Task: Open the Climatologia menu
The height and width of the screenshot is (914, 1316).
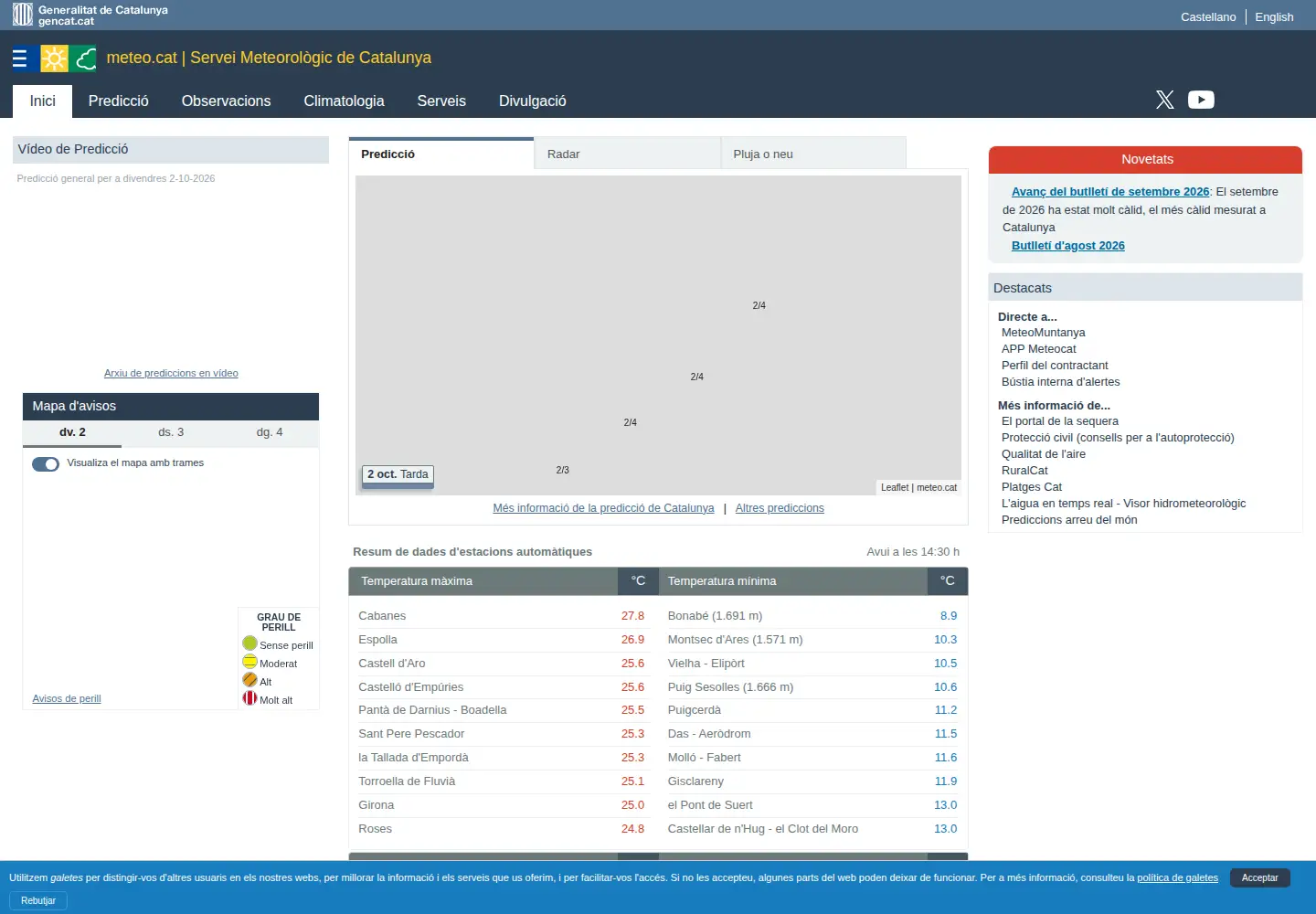Action: tap(344, 101)
